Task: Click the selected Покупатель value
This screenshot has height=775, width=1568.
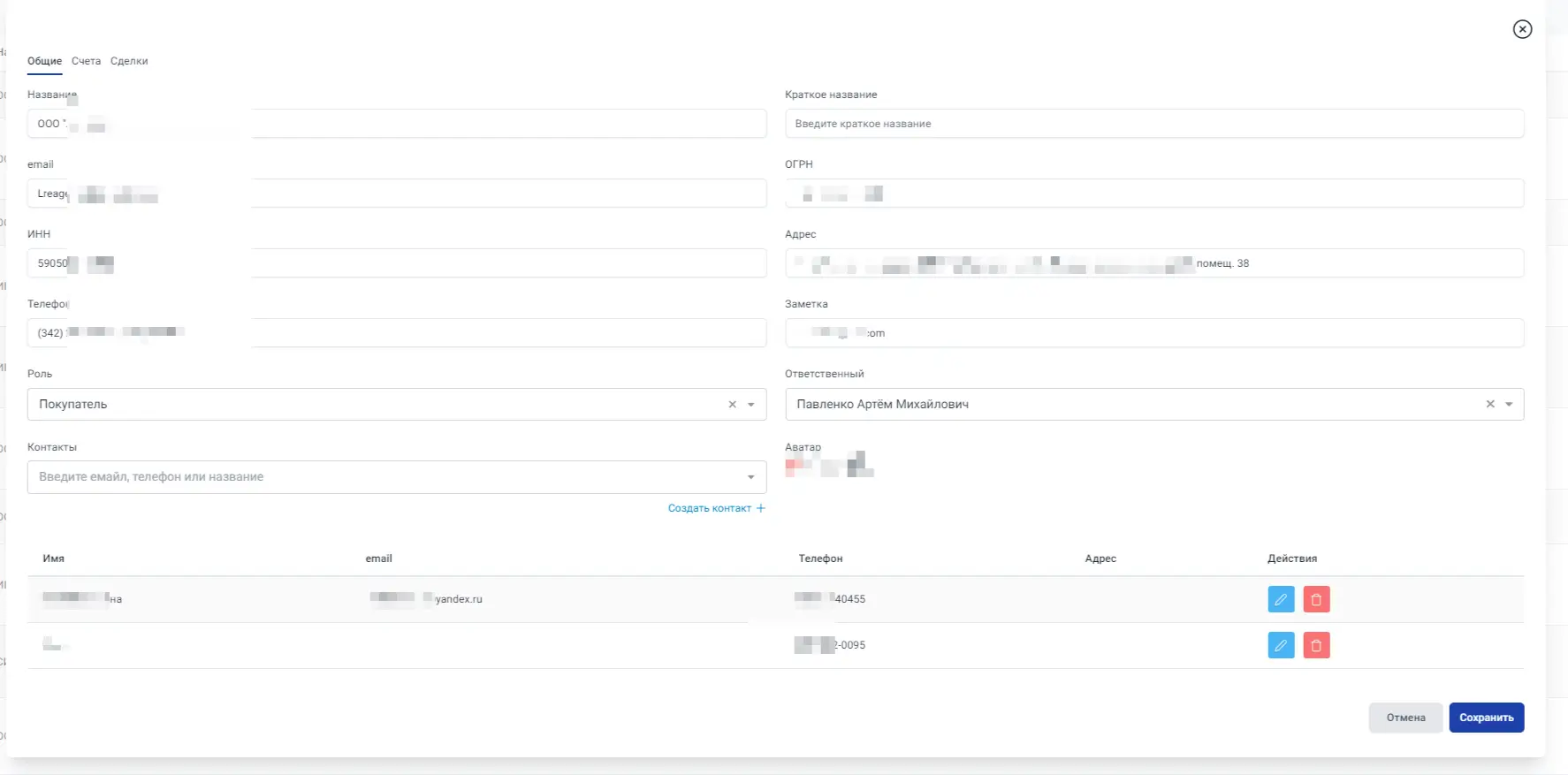Action: tap(72, 404)
